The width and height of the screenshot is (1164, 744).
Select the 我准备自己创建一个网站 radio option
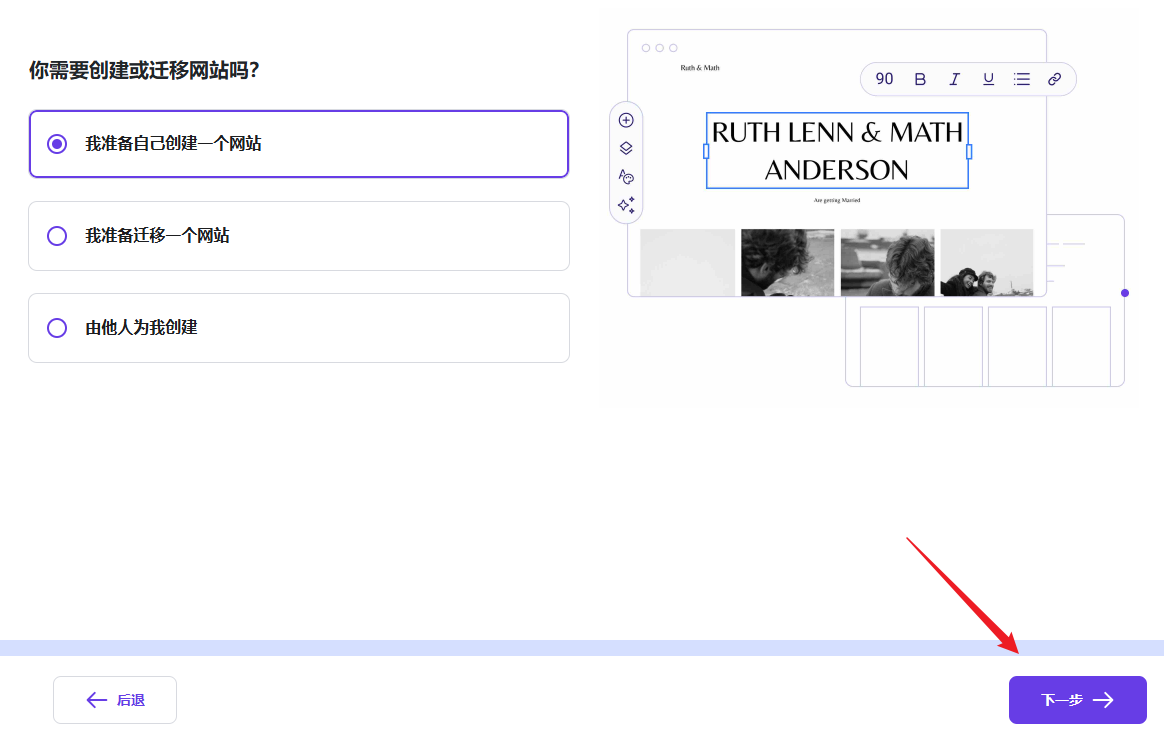pyautogui.click(x=58, y=144)
